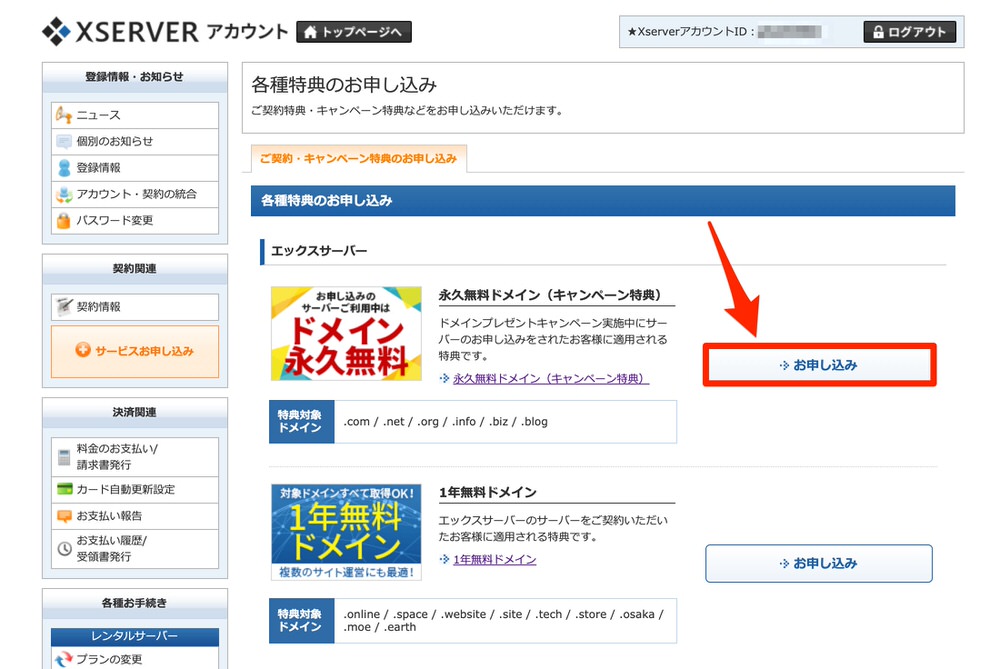Open カード自動更新設定 sidebar item
1000x669 pixels.
pyautogui.click(x=135, y=490)
